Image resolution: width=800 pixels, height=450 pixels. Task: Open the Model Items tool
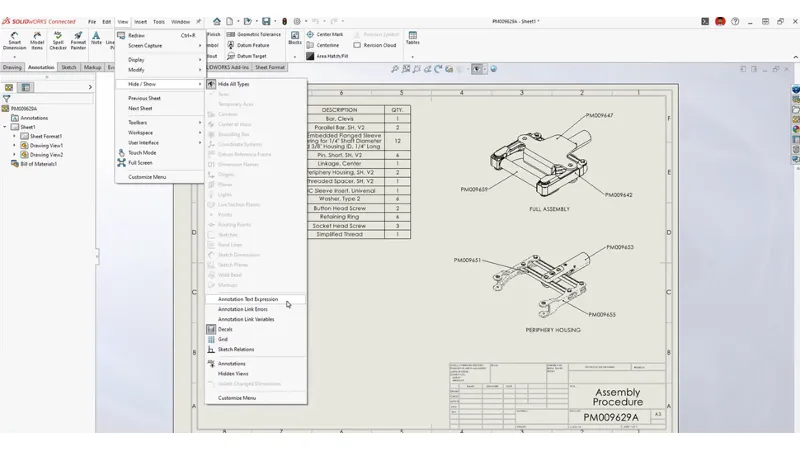37,40
